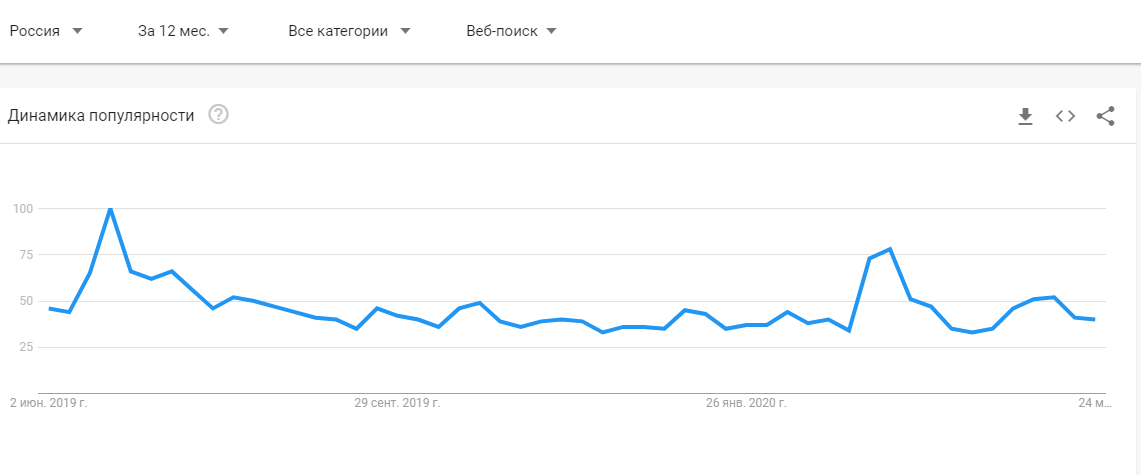Download the chart data as CSV

tap(1025, 116)
